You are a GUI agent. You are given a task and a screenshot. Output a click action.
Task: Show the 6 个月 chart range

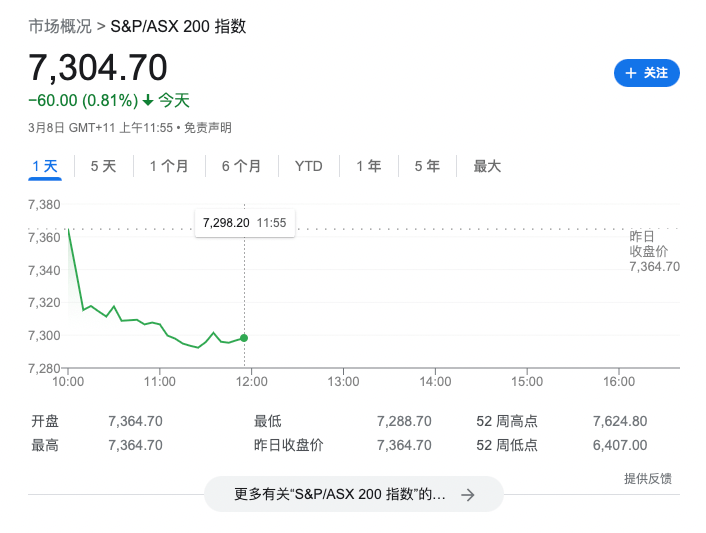tap(241, 166)
